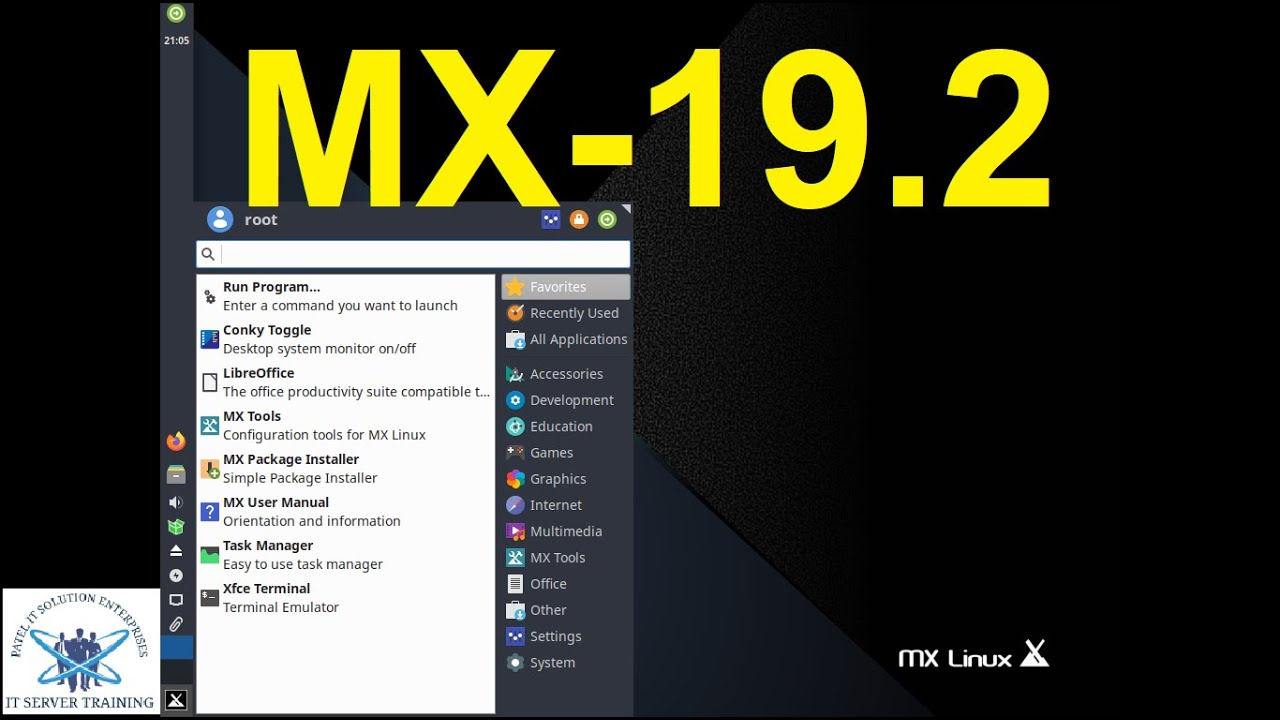Click the green logout icon atop the panel
Viewport: 1280px width, 720px height.
pos(176,13)
